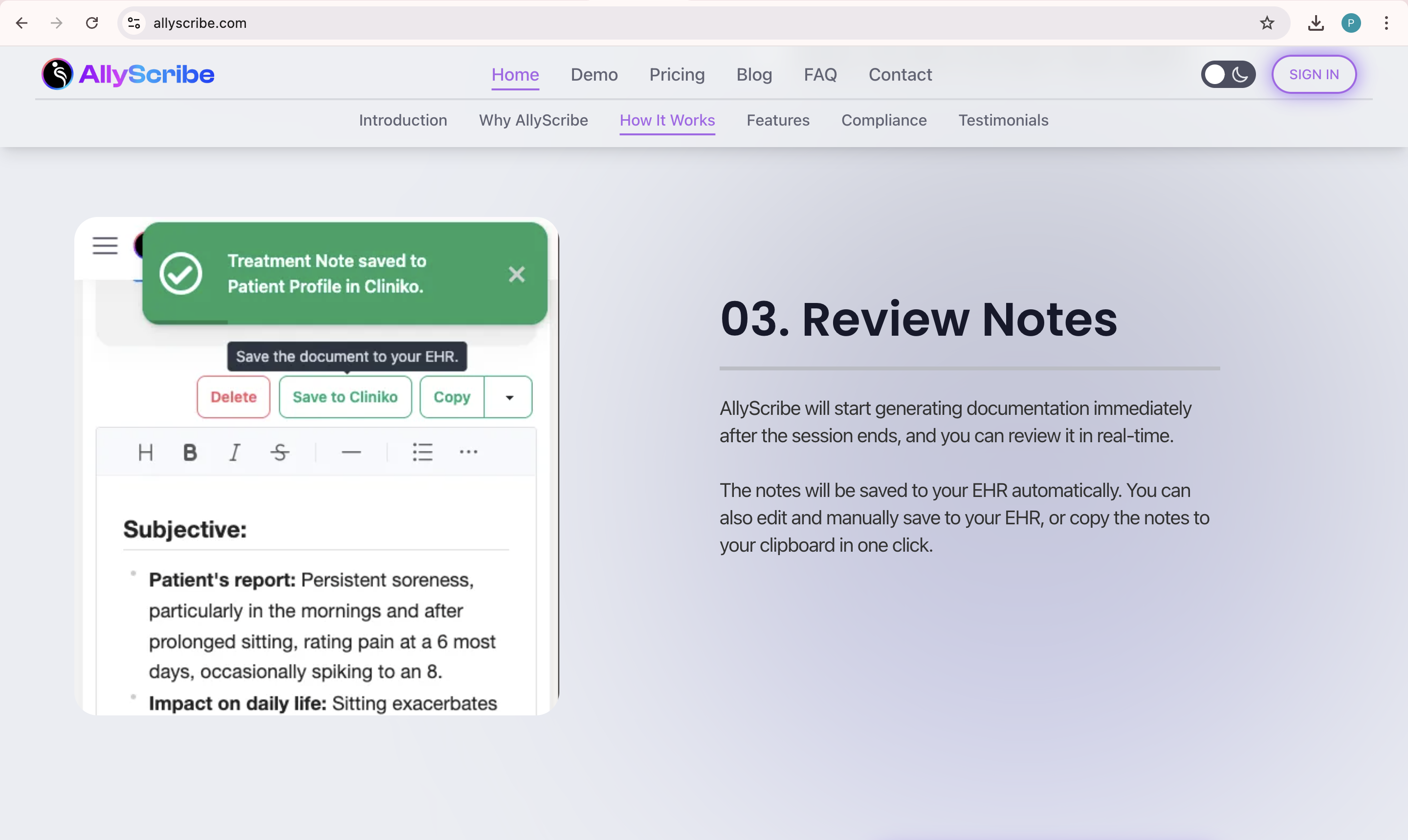Viewport: 1408px width, 840px height.
Task: Click the Copy button
Action: (x=452, y=397)
